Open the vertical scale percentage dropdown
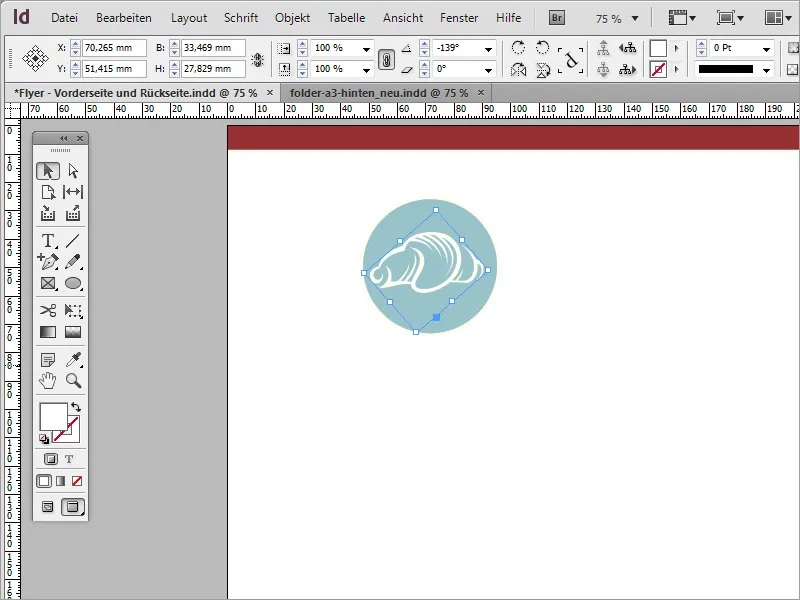Screen dimensions: 800x600 (x=366, y=69)
